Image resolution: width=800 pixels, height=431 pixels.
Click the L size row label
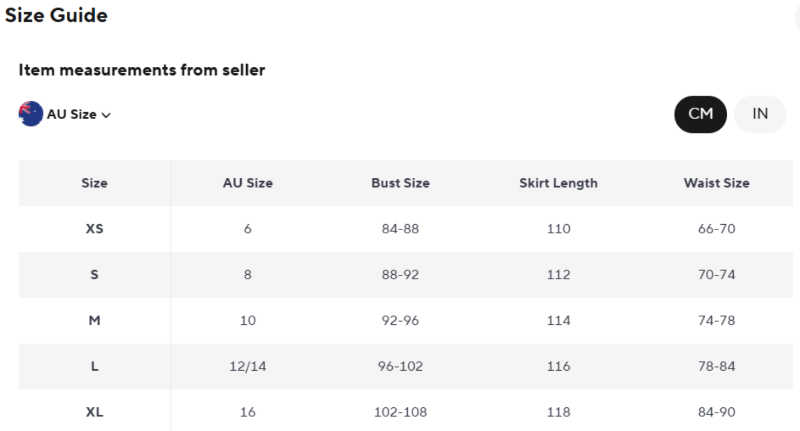(x=94, y=367)
